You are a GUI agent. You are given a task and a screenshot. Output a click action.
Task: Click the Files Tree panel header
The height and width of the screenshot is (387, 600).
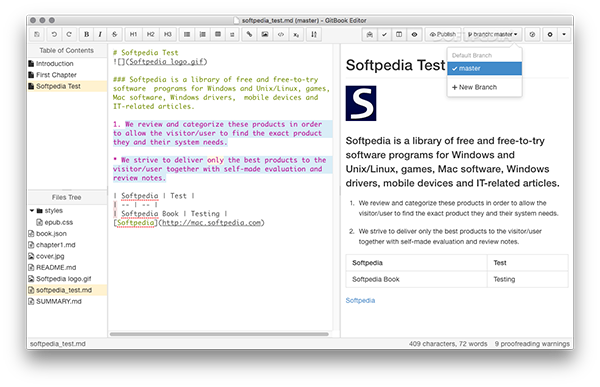pyautogui.click(x=67, y=198)
